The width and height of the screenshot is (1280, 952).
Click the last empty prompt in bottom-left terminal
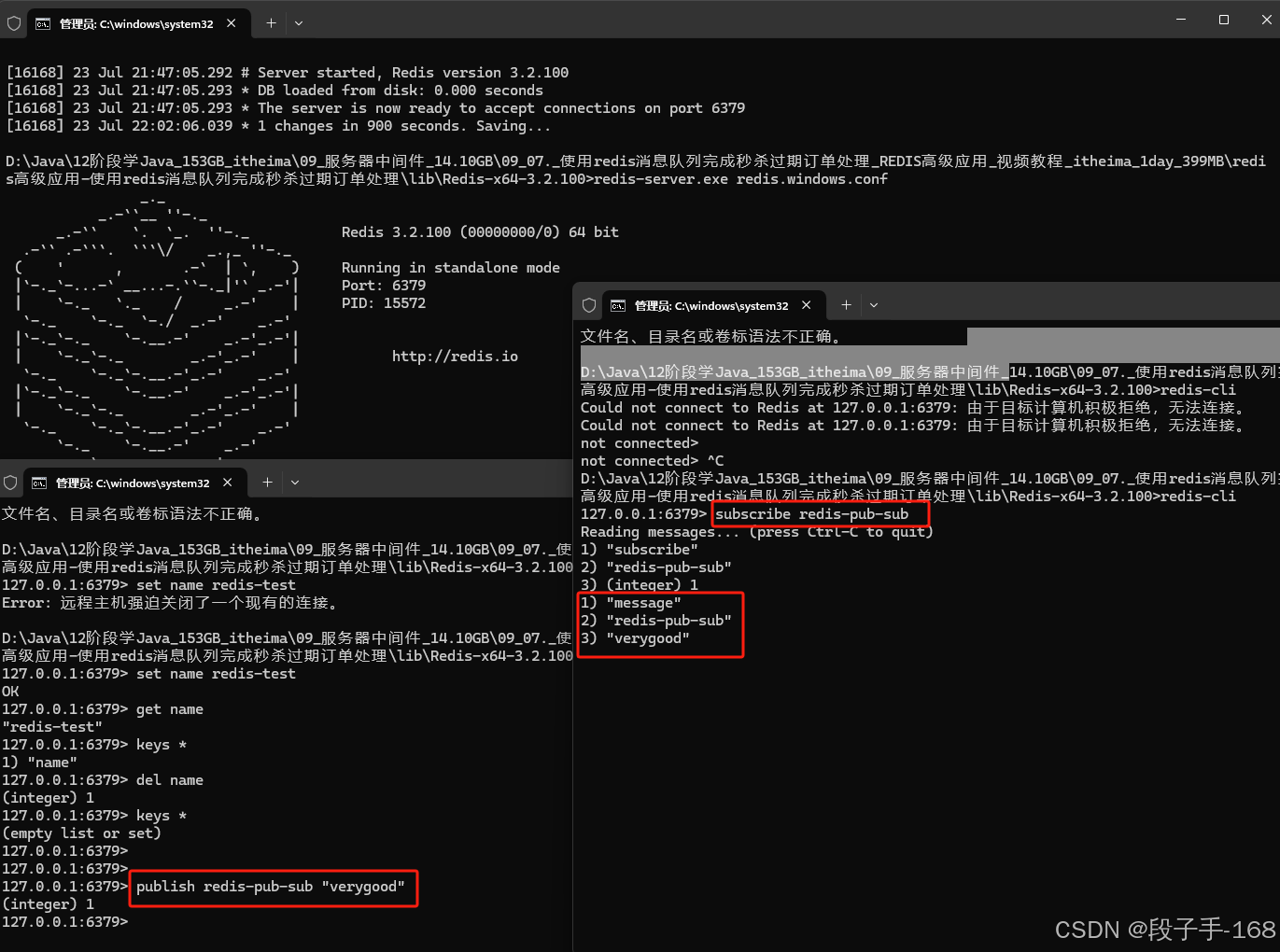(x=65, y=922)
